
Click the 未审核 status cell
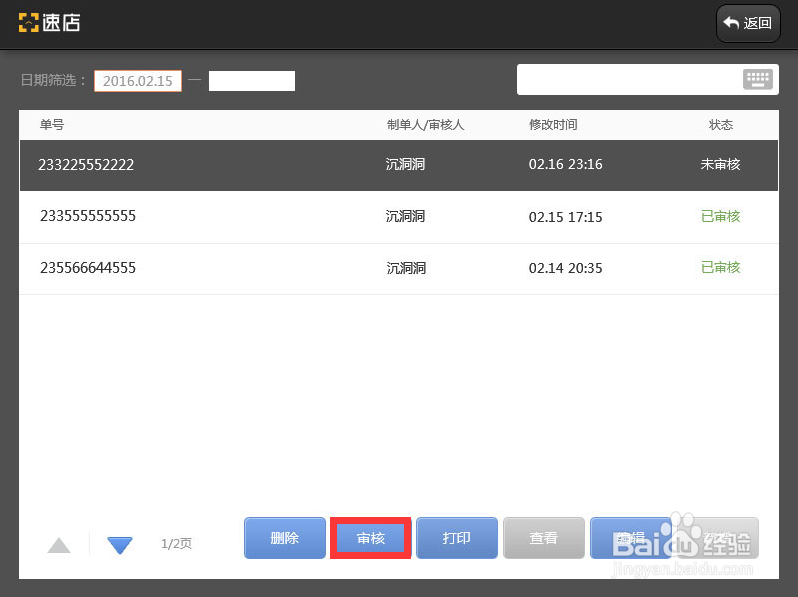point(720,164)
